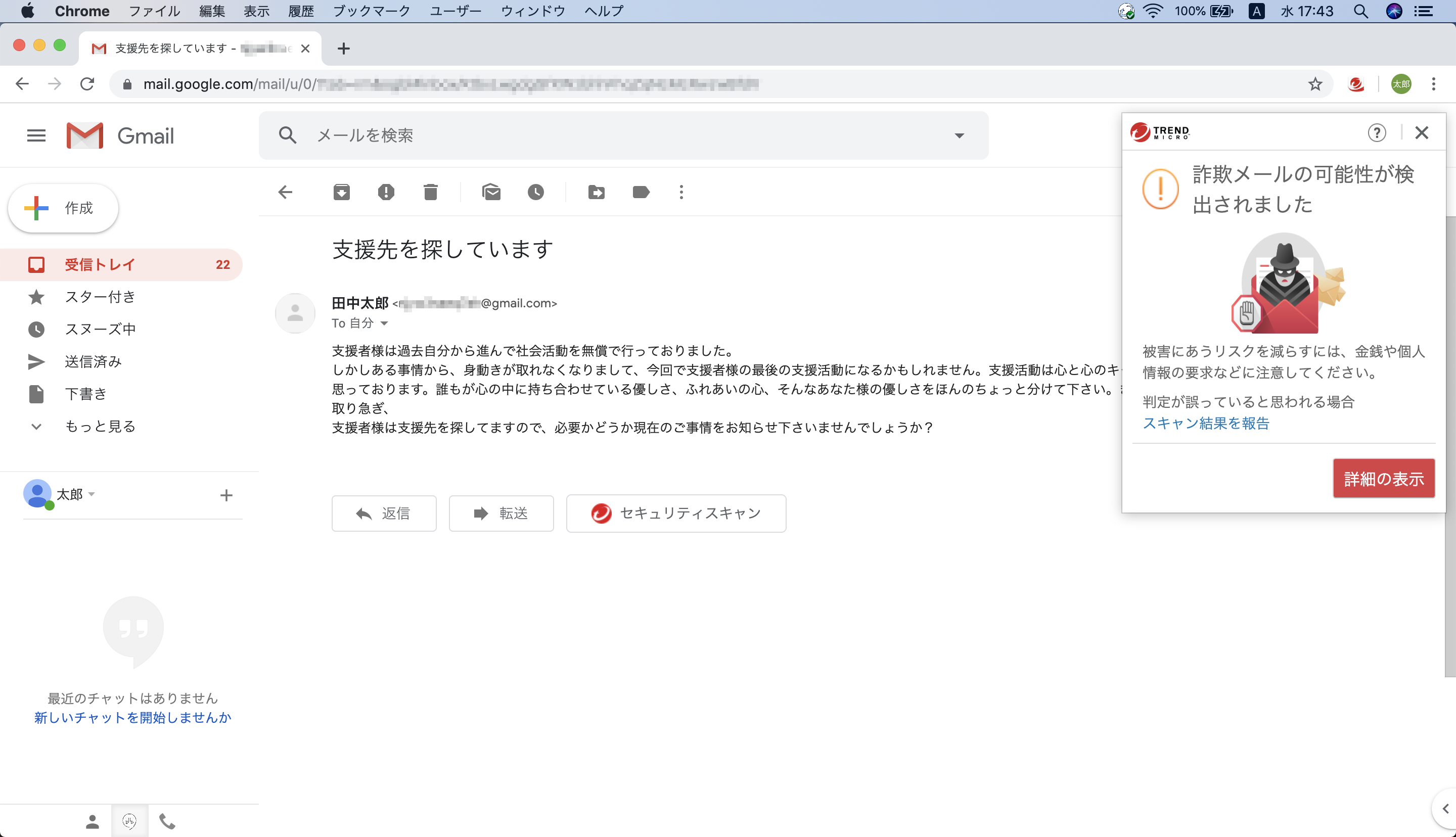Snooze this email with clock icon

pos(535,192)
